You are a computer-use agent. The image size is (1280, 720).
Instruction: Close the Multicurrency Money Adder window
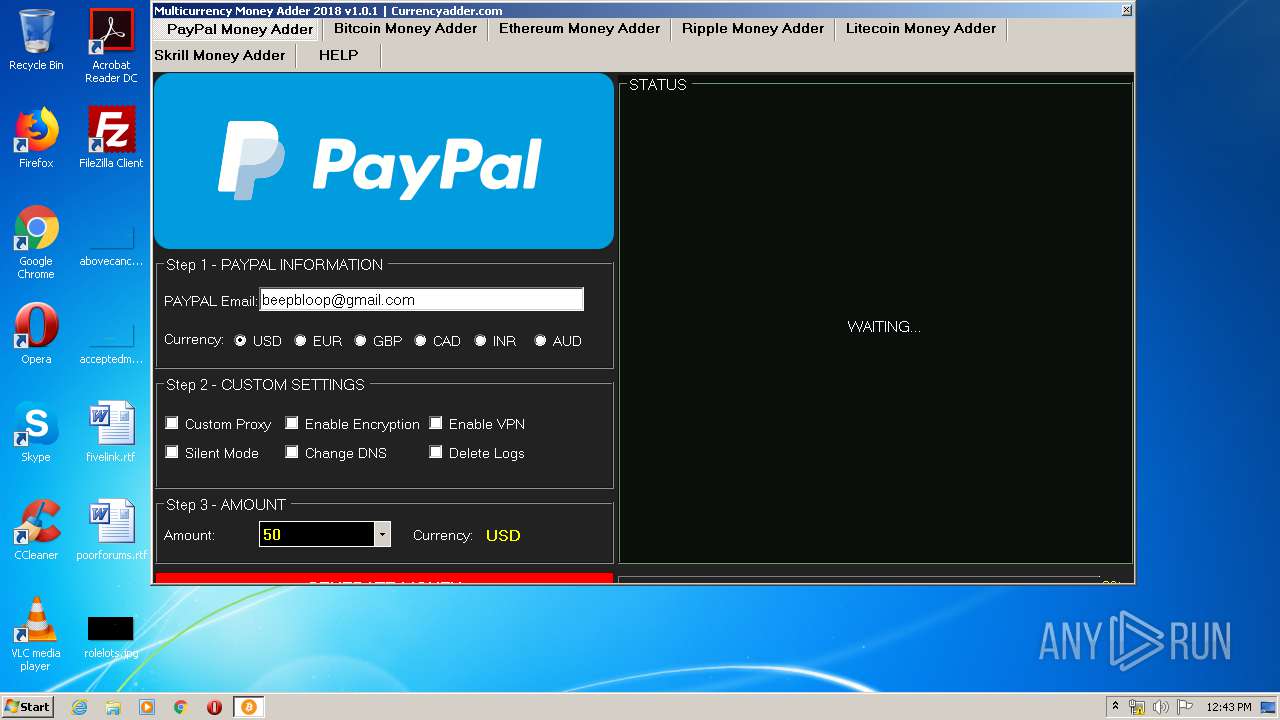[1126, 10]
